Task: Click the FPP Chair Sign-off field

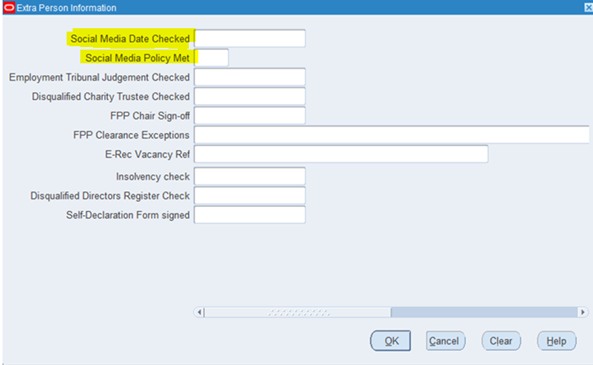Action: (x=250, y=116)
